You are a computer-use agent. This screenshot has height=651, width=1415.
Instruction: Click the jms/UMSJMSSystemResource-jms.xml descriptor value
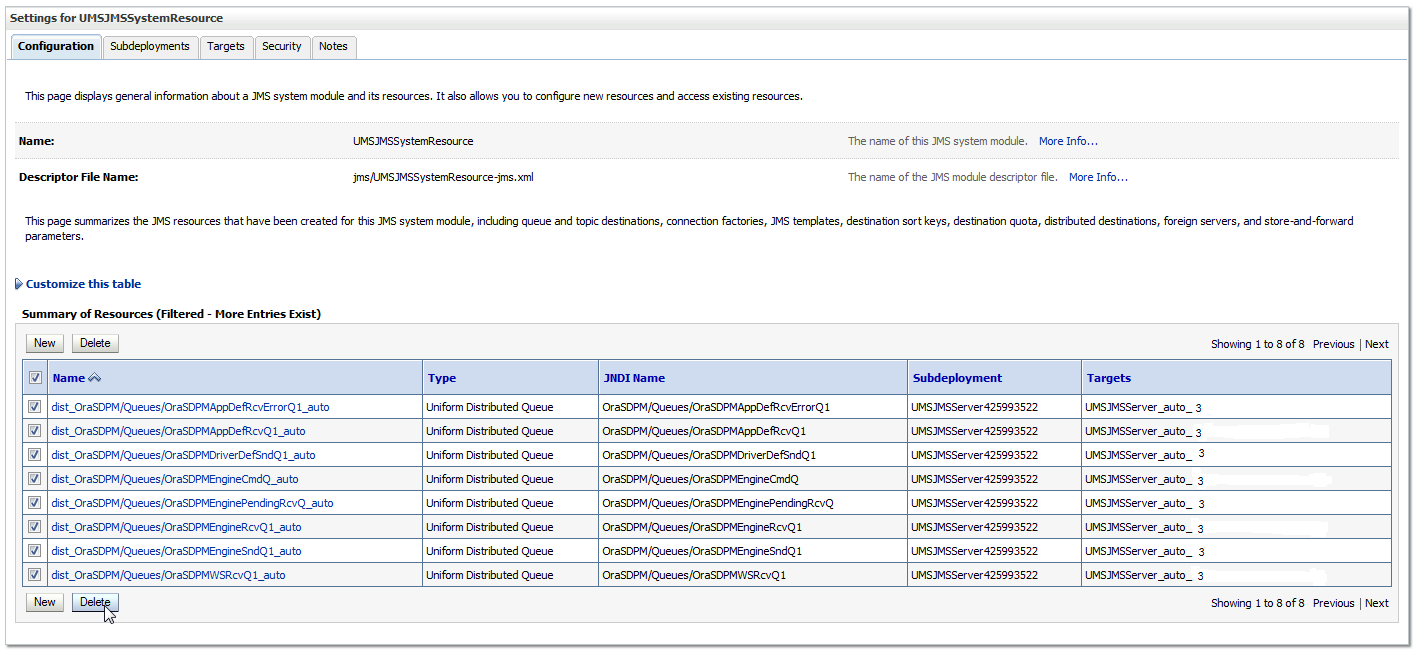coord(443,177)
